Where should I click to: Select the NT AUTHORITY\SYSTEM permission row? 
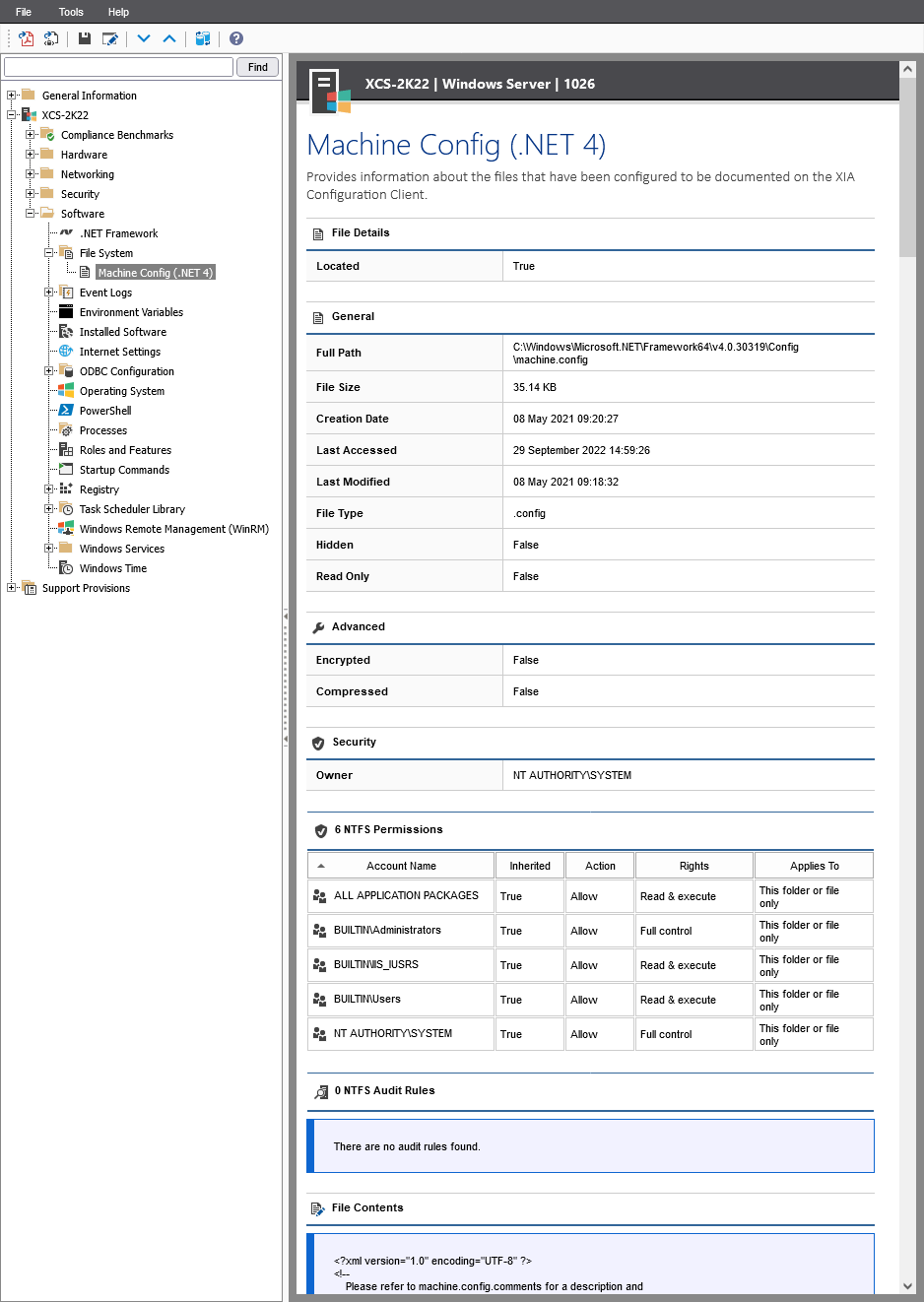pyautogui.click(x=590, y=1034)
